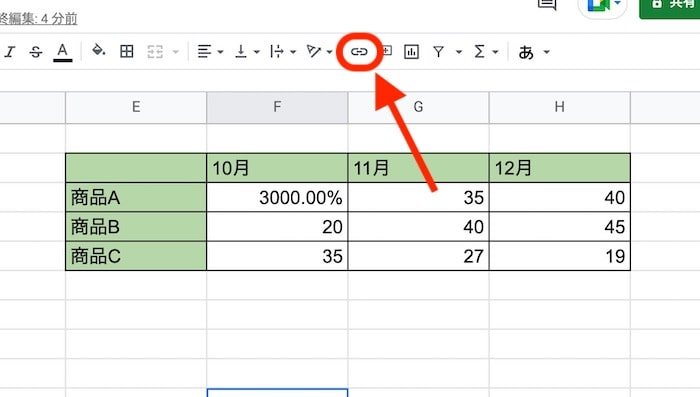This screenshot has width=700, height=397.
Task: Select the 商品C cell
Action: pyautogui.click(x=136, y=256)
